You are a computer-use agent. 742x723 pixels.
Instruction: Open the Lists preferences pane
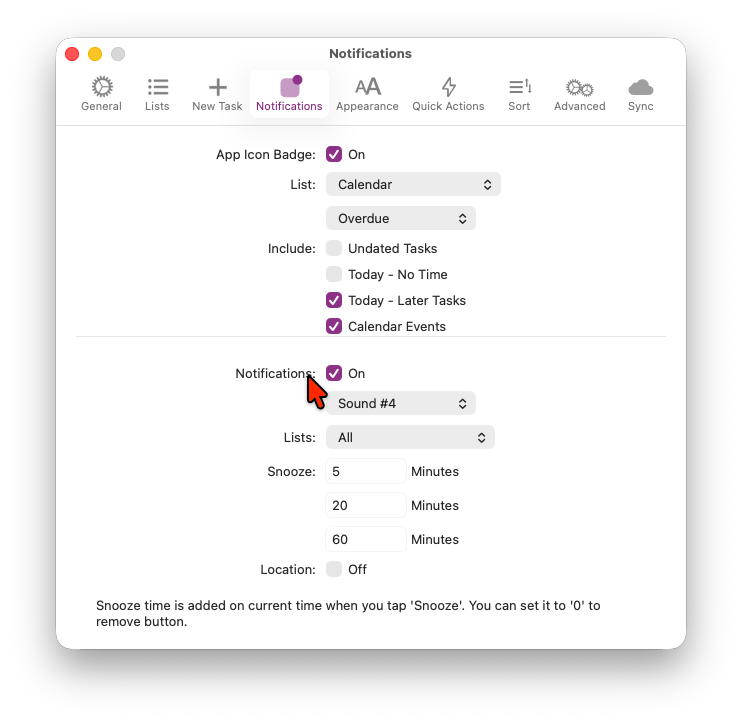[157, 94]
